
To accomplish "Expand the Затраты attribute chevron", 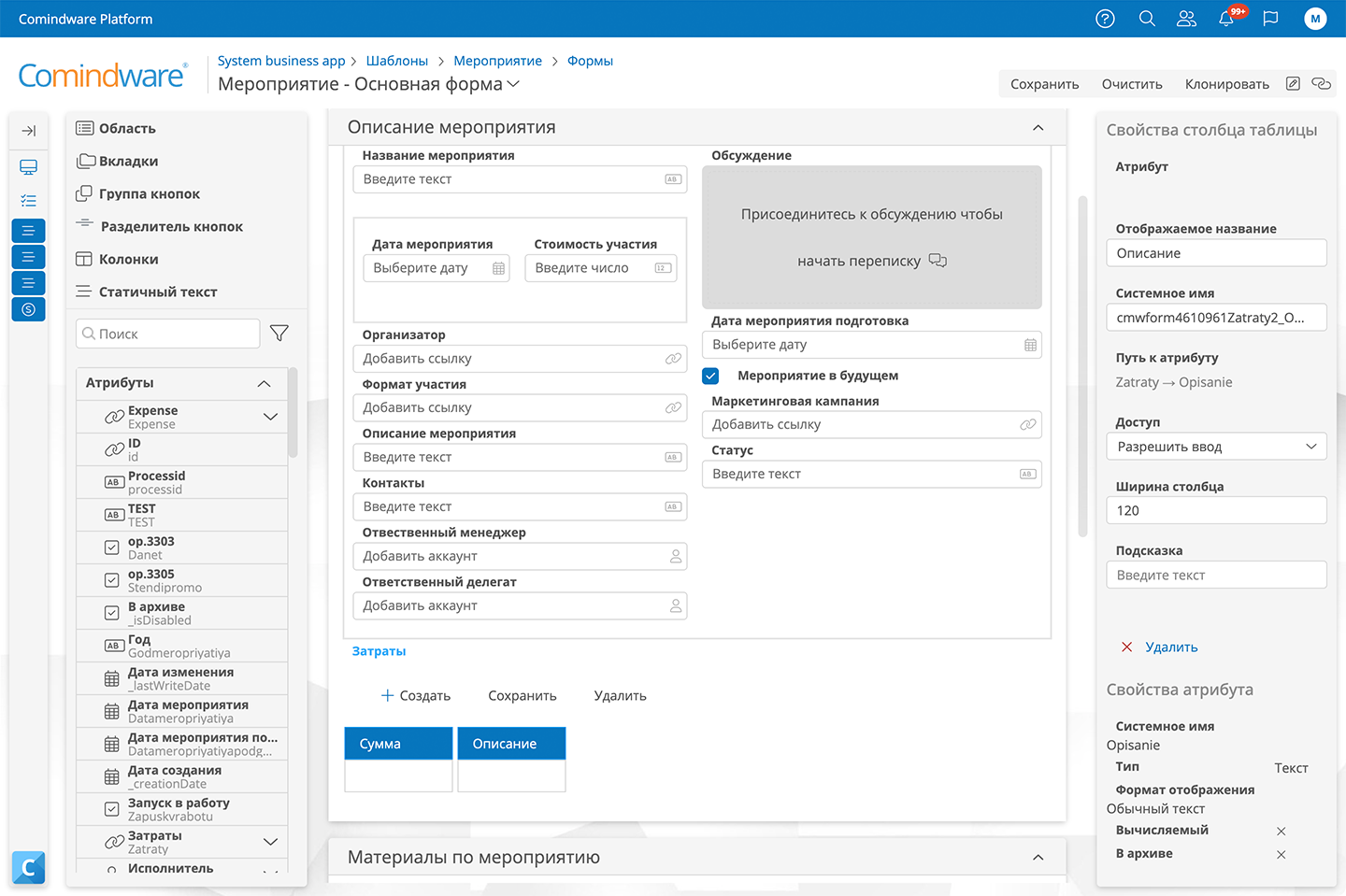I will pyautogui.click(x=270, y=842).
